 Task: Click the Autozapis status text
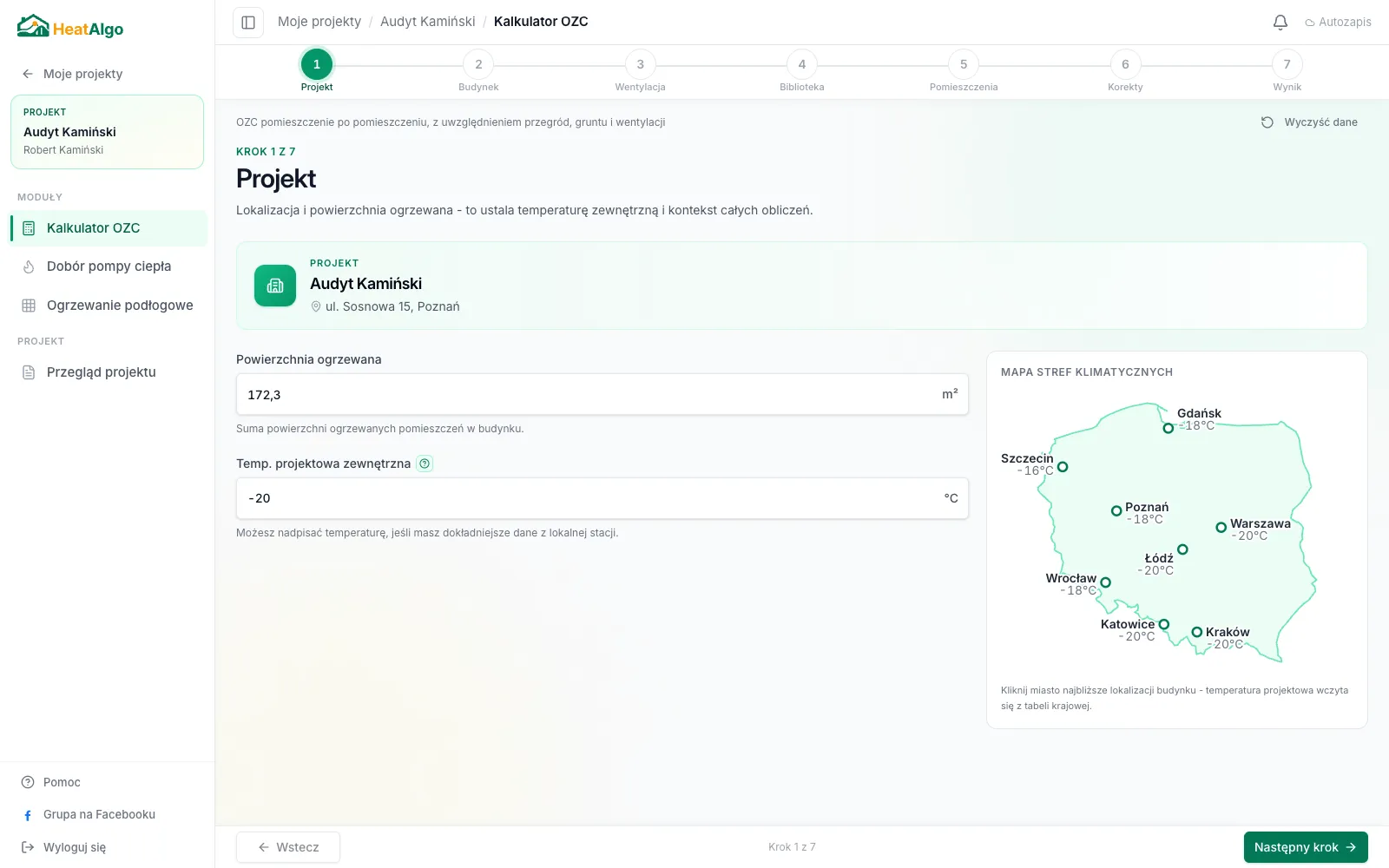tap(1345, 23)
